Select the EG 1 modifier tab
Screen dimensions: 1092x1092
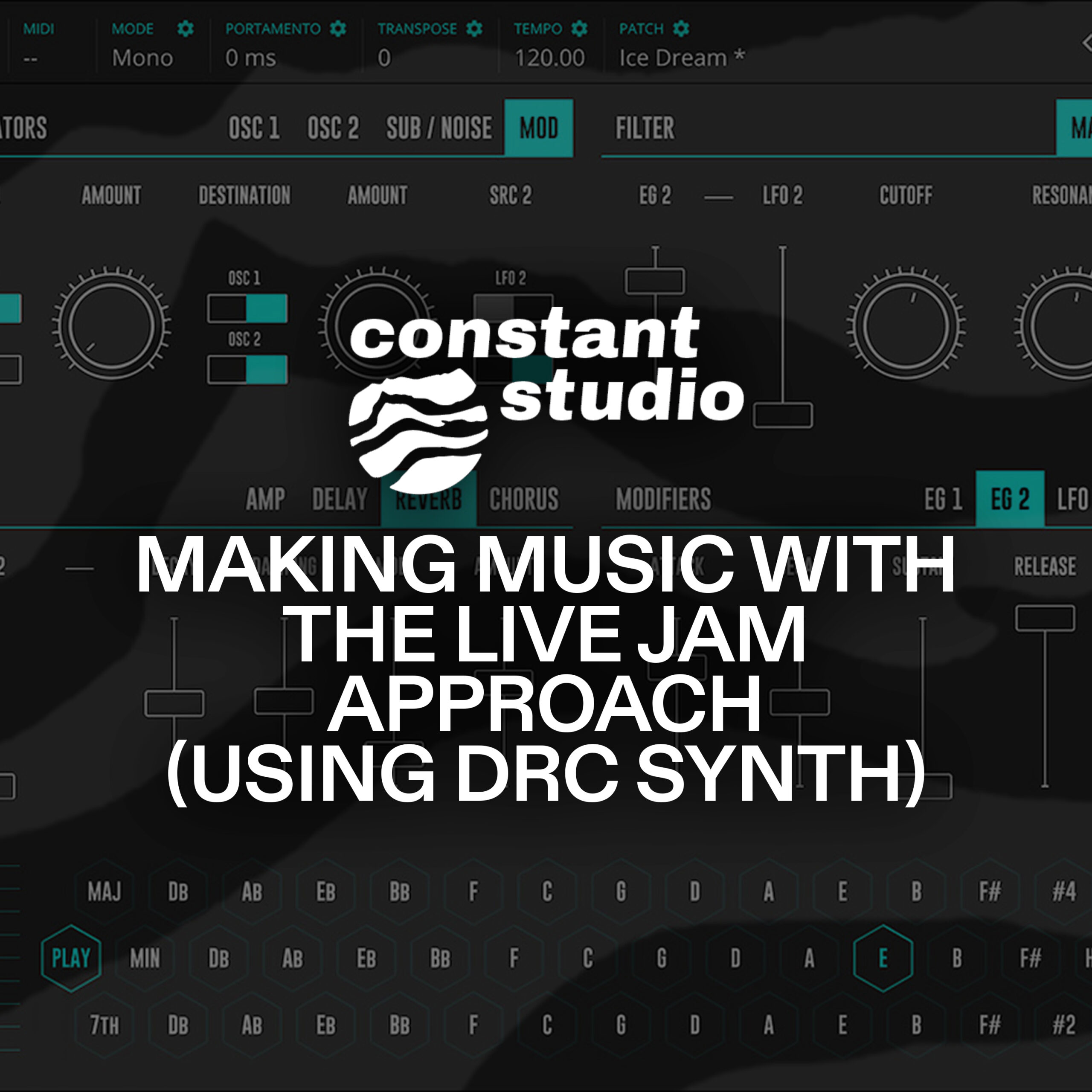944,499
